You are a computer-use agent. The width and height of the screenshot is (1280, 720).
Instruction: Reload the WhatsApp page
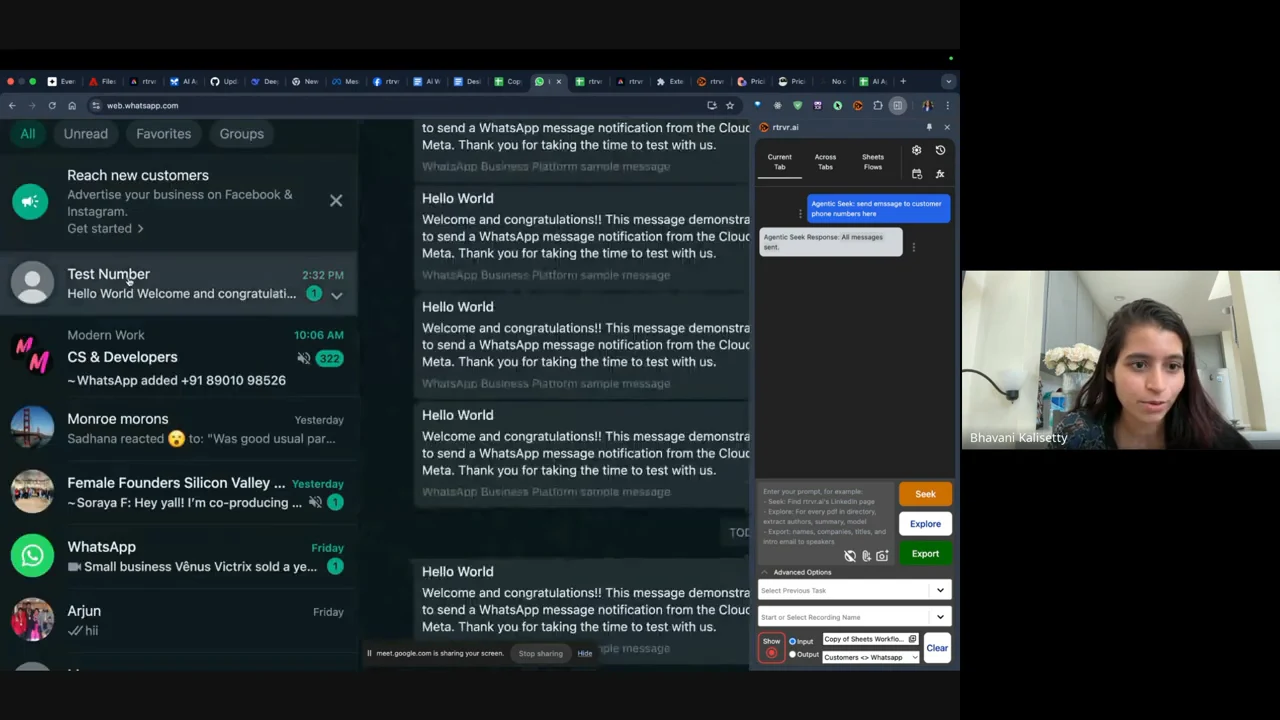(52, 105)
